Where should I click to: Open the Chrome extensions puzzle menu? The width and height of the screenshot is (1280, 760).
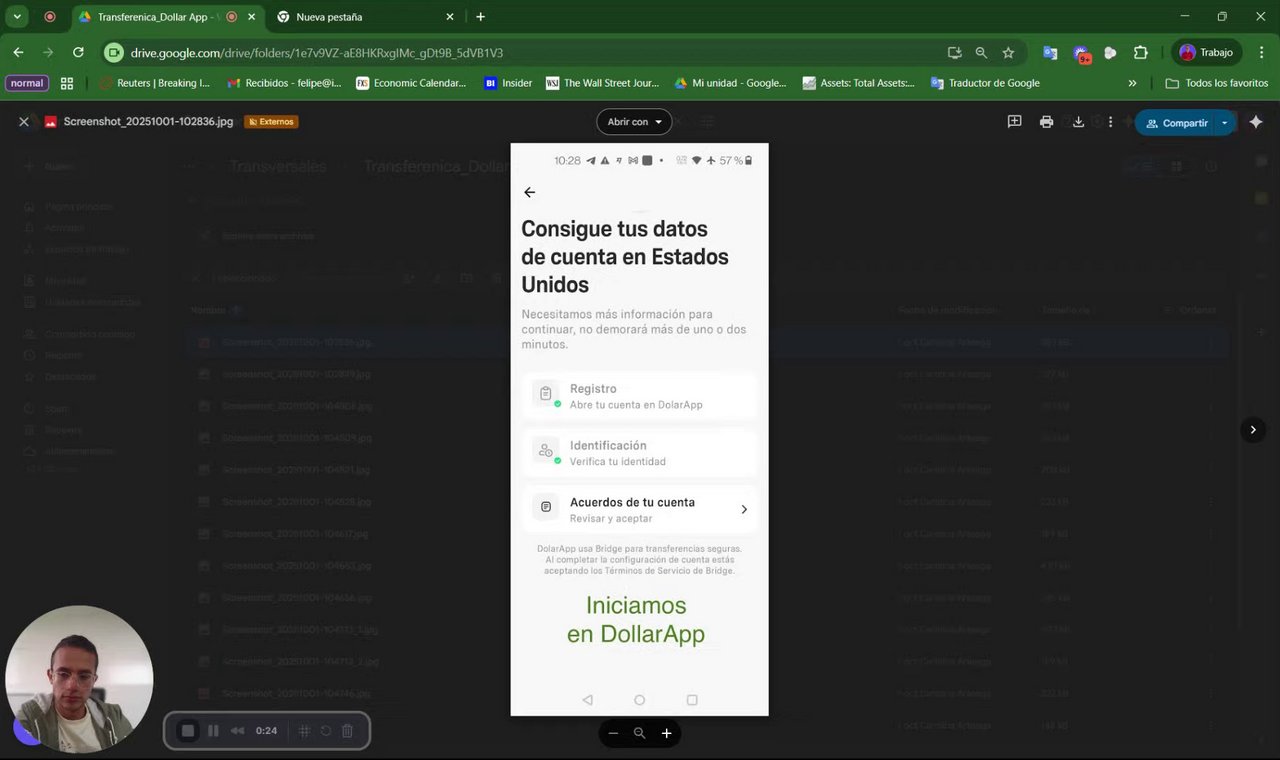pyautogui.click(x=1141, y=53)
